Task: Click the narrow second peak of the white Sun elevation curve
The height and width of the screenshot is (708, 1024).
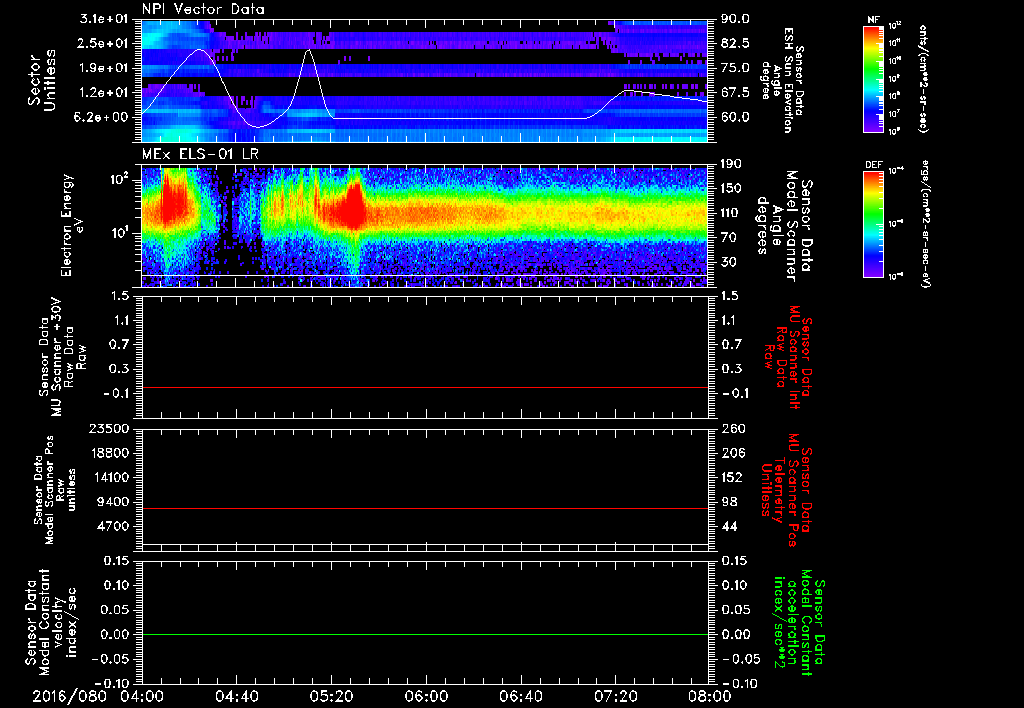Action: 308,51
